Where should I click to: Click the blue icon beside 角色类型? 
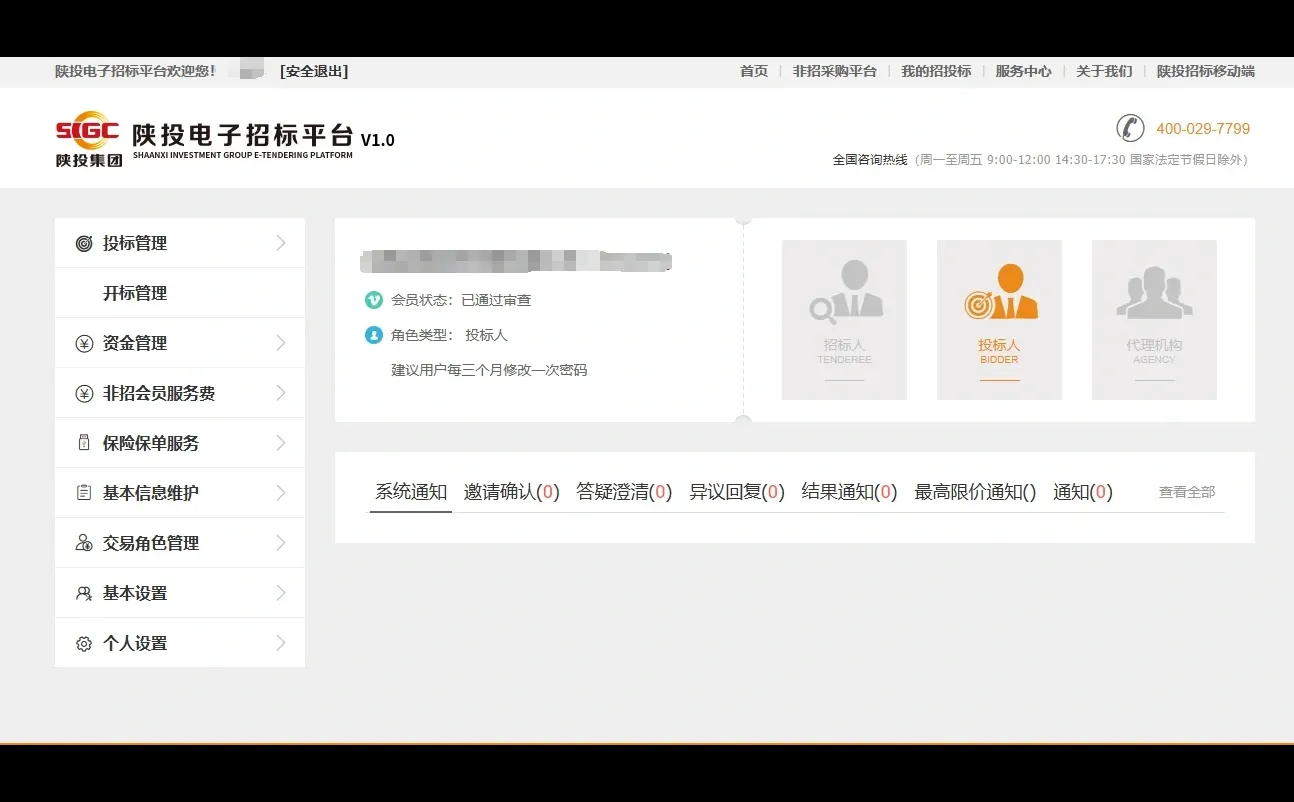coord(371,335)
